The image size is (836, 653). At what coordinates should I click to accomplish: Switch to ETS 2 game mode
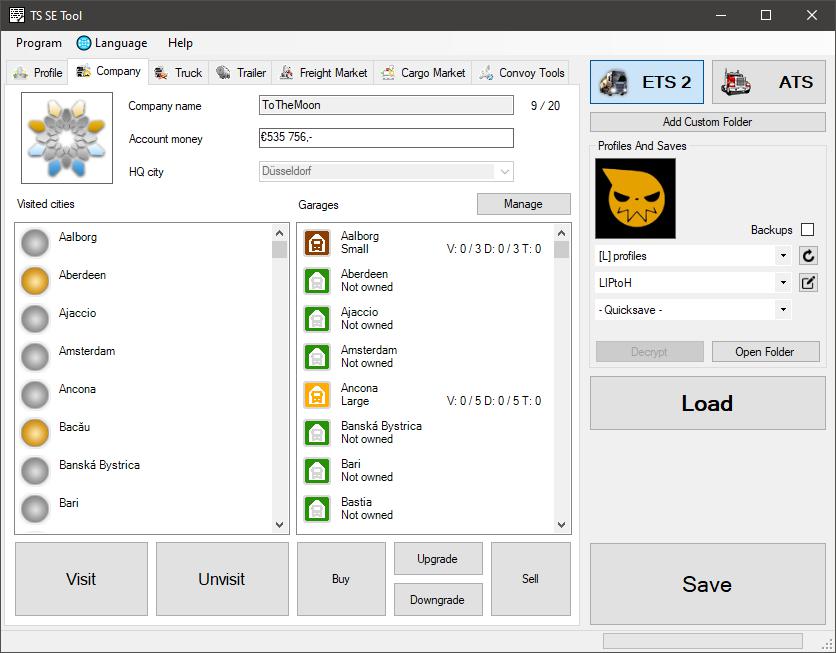(x=647, y=82)
